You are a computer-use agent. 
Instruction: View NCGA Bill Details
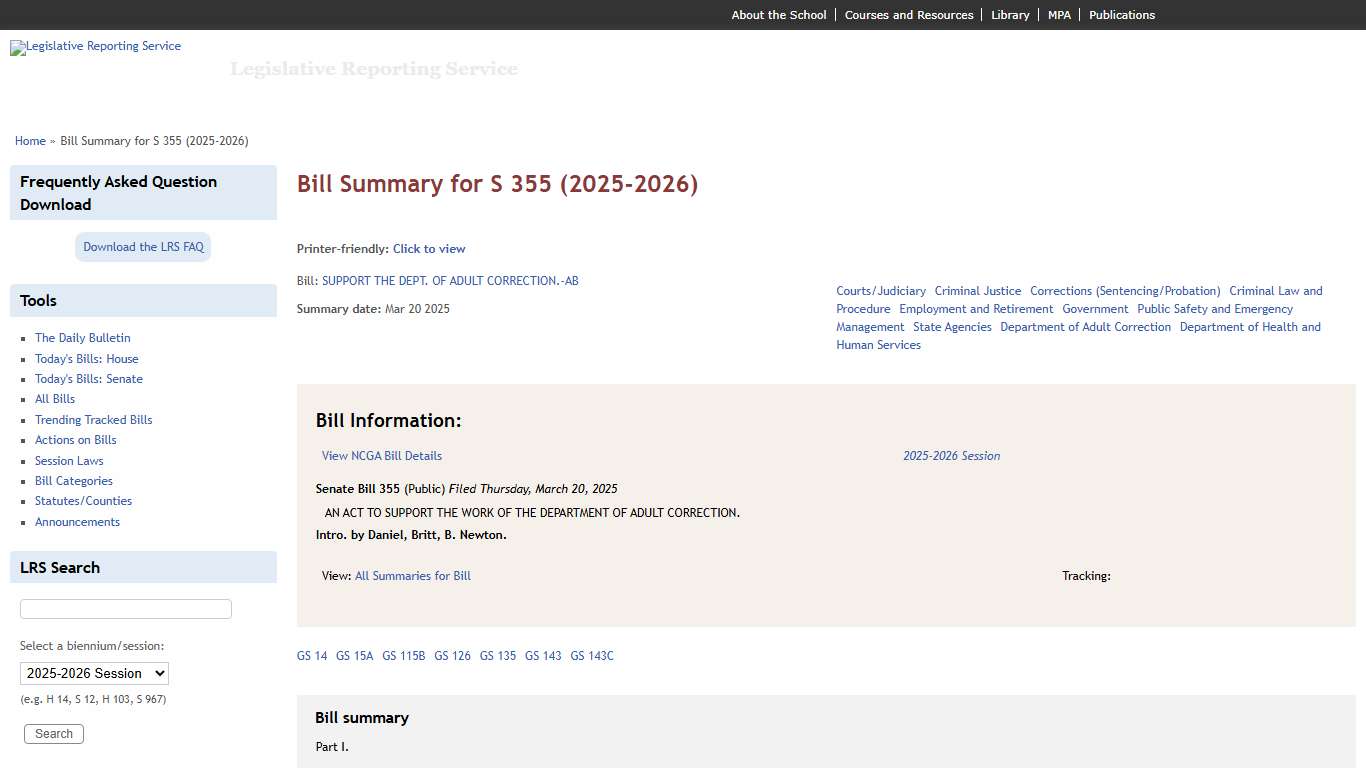(x=381, y=455)
